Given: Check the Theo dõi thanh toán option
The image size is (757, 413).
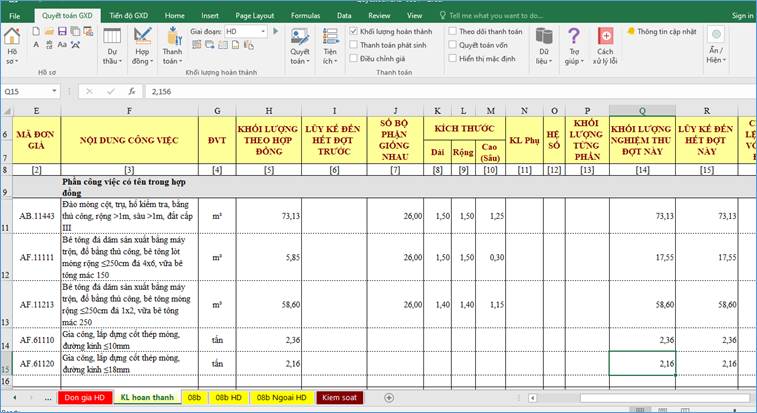Looking at the screenshot, I should click(453, 32).
